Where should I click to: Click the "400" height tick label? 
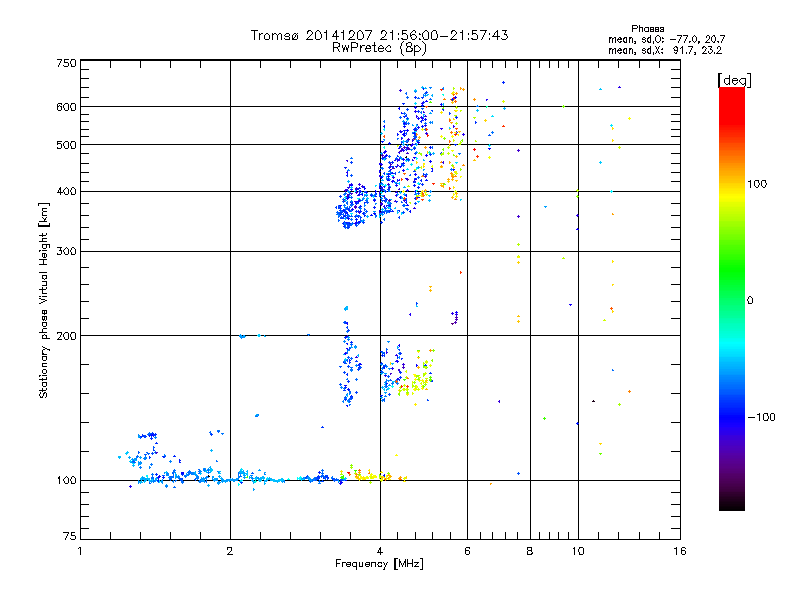66,192
